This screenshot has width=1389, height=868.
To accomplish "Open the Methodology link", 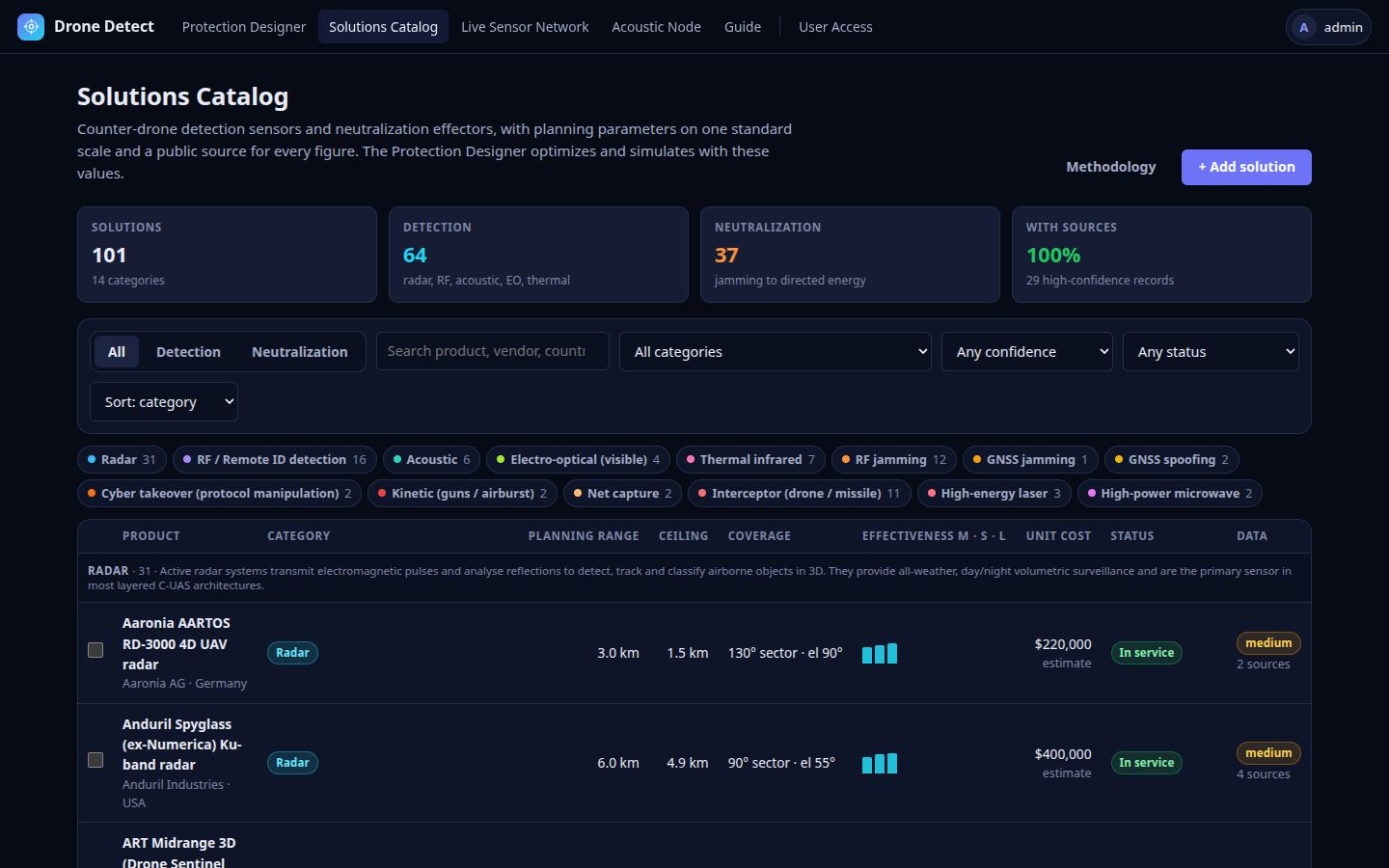I will pos(1111,167).
